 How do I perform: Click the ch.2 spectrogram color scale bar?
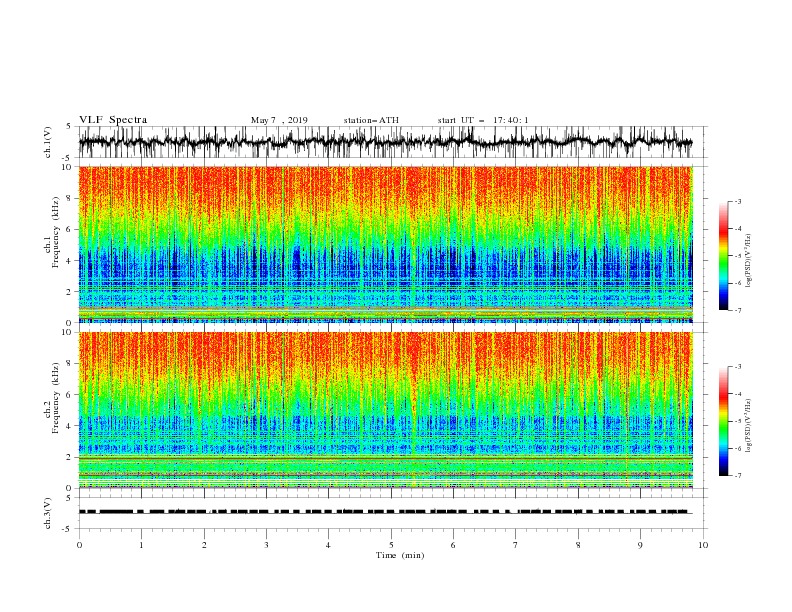tap(723, 421)
